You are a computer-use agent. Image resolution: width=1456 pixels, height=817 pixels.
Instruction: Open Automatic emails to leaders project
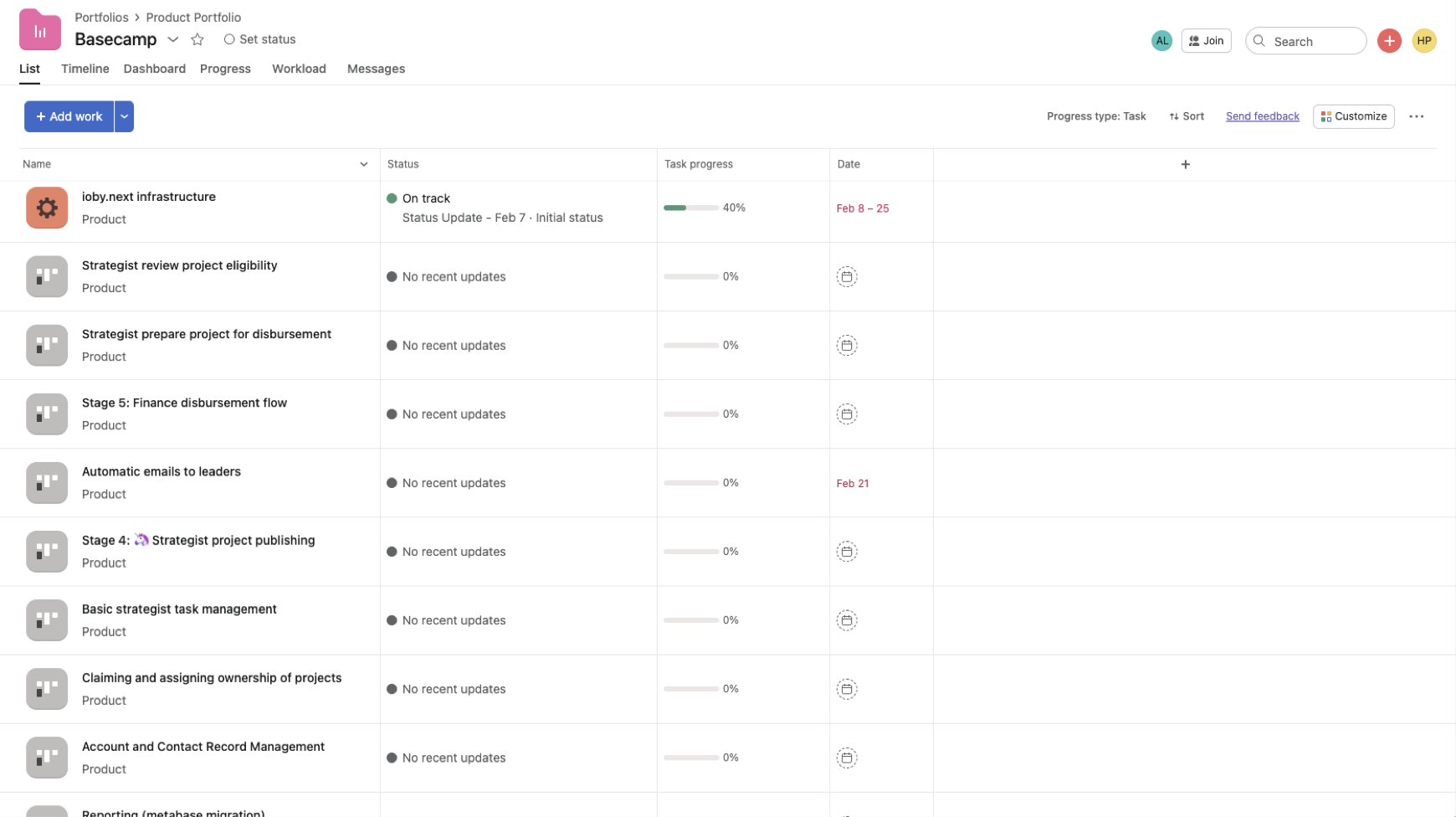[161, 471]
